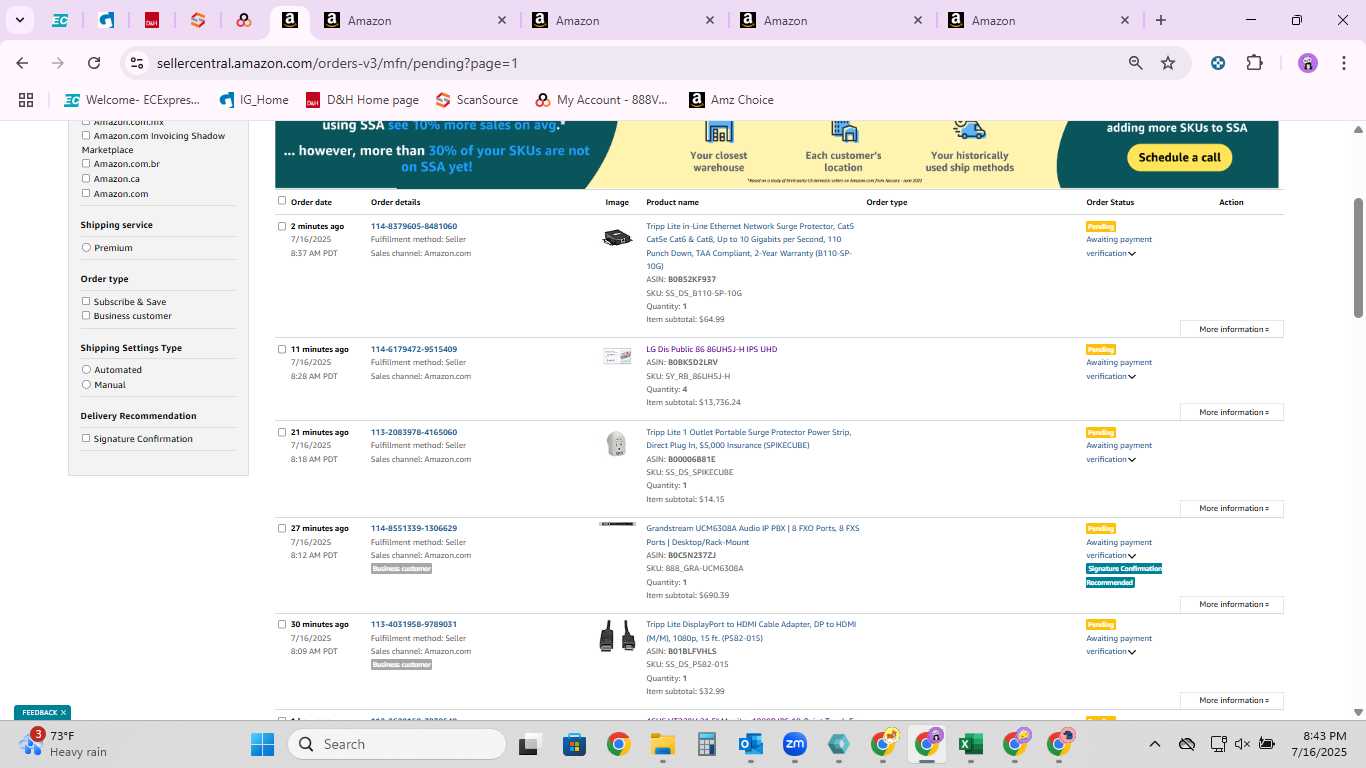Open More information for the Grandstream order

click(1232, 604)
